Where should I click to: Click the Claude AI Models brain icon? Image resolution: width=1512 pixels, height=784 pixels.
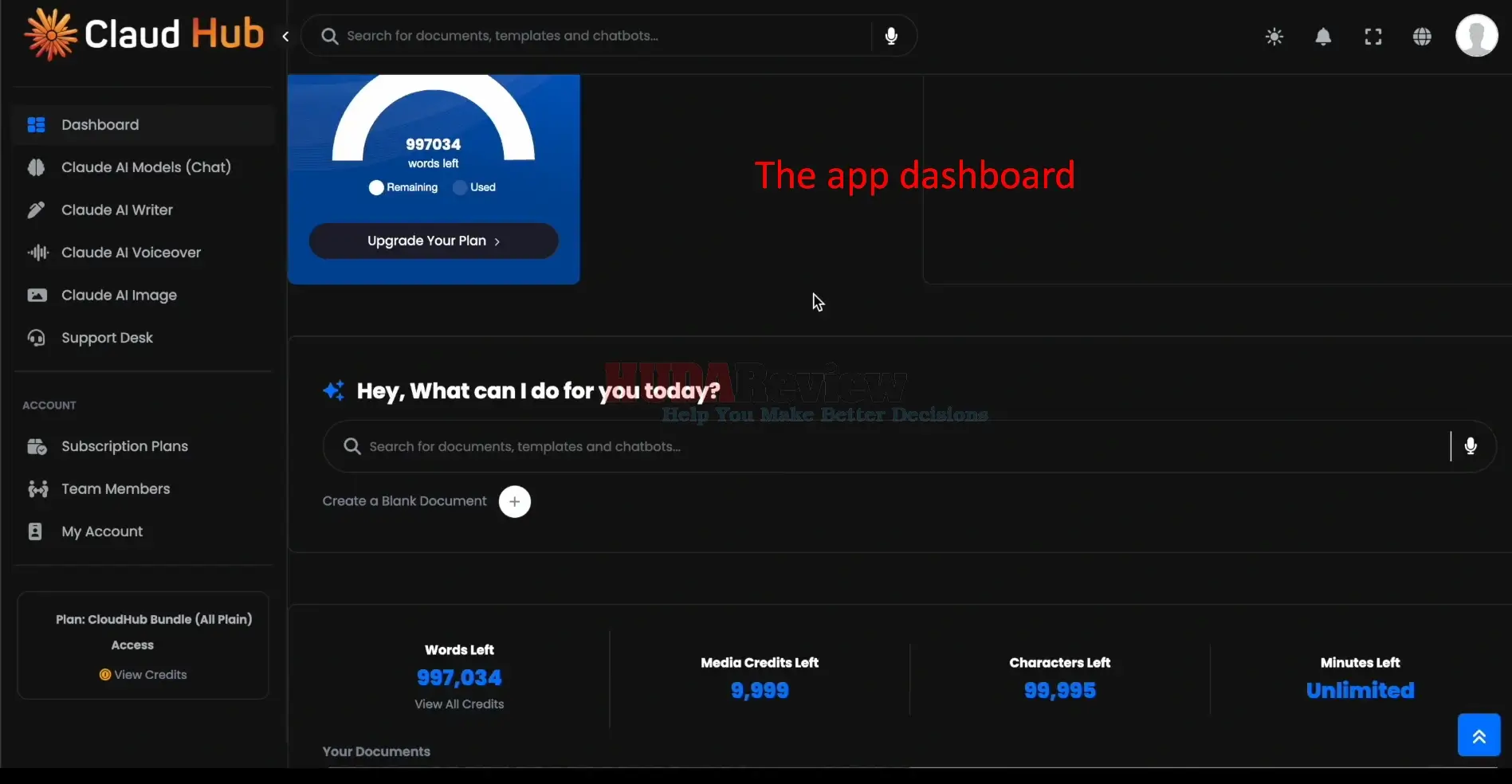36,167
